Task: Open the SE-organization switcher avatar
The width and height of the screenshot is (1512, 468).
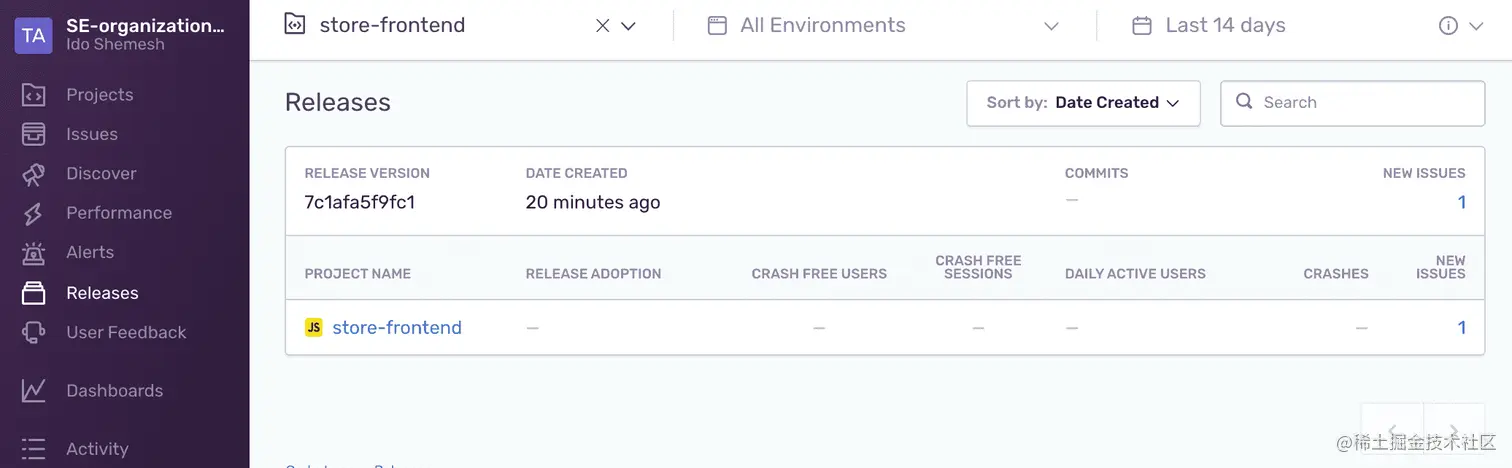Action: pyautogui.click(x=33, y=35)
